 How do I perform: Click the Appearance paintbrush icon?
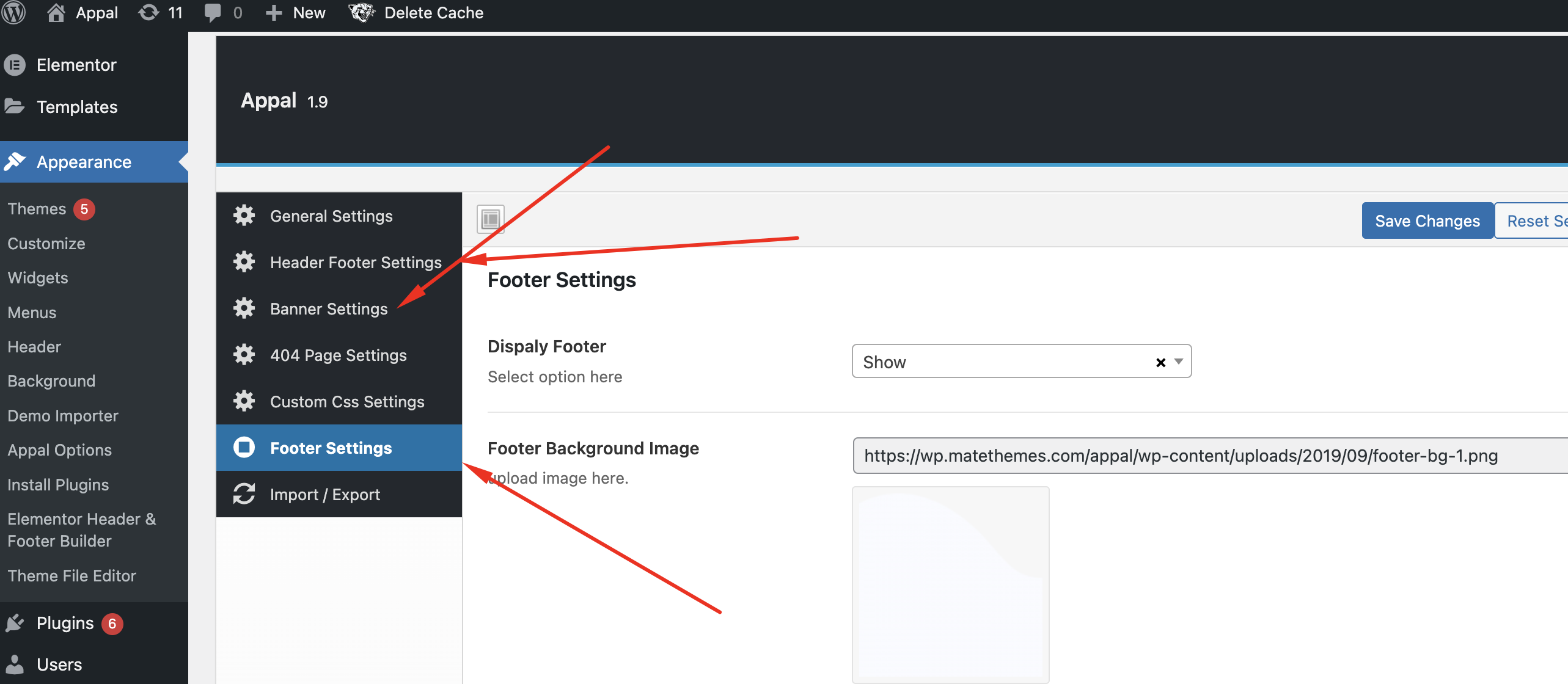tap(15, 161)
